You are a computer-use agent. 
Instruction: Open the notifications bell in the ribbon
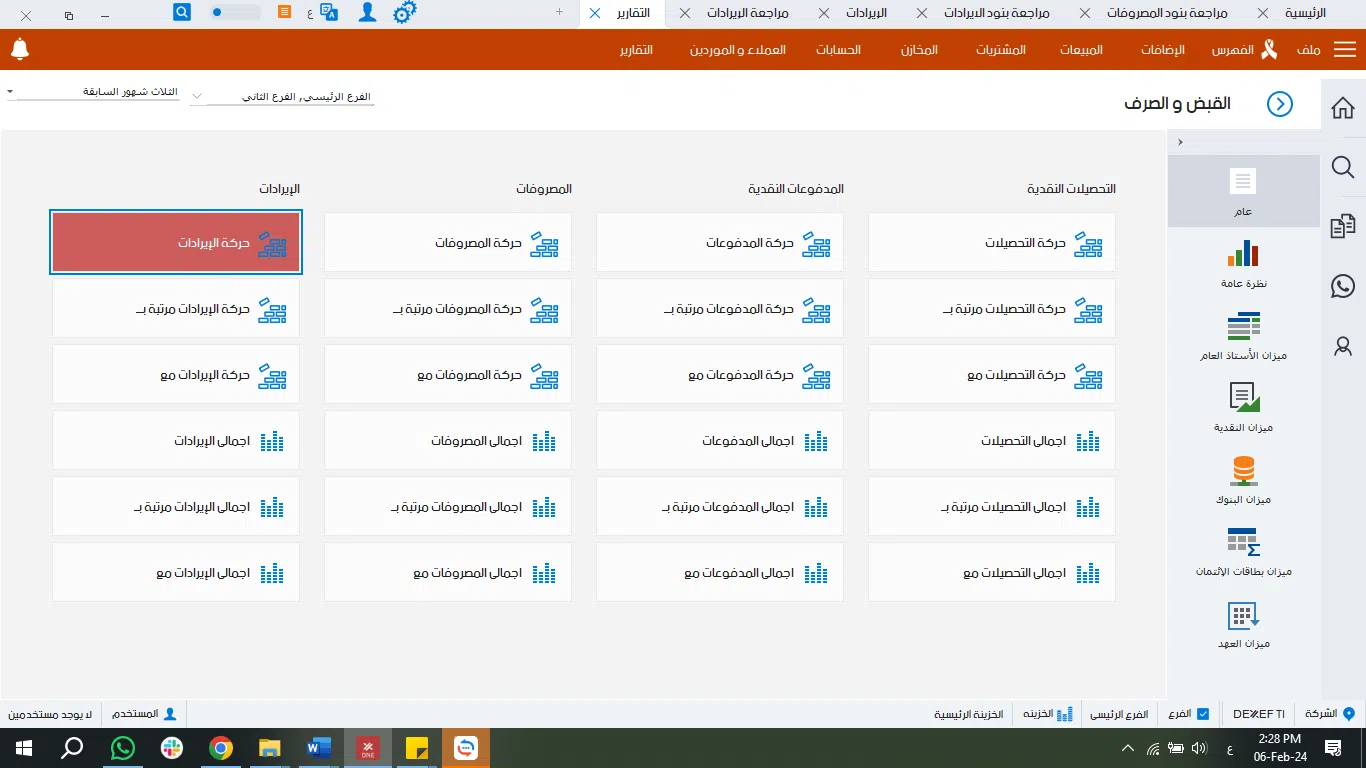pos(20,49)
